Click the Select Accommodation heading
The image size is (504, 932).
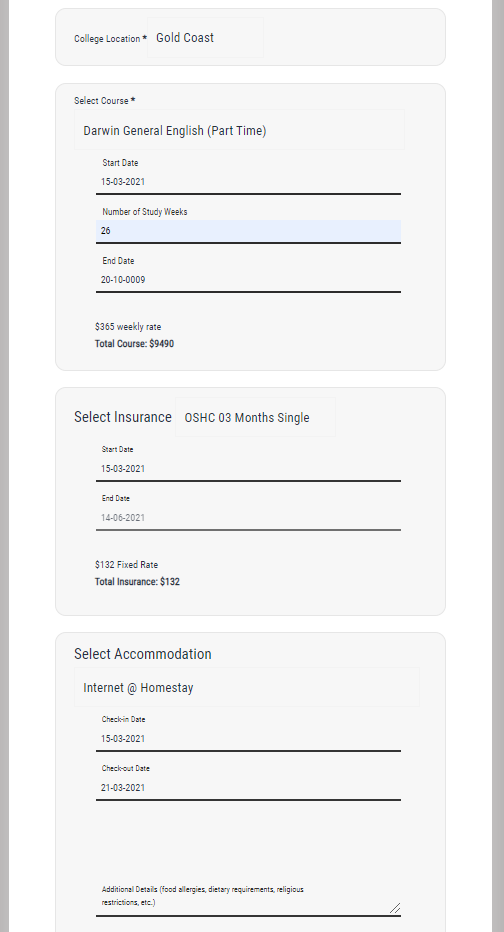click(x=143, y=654)
